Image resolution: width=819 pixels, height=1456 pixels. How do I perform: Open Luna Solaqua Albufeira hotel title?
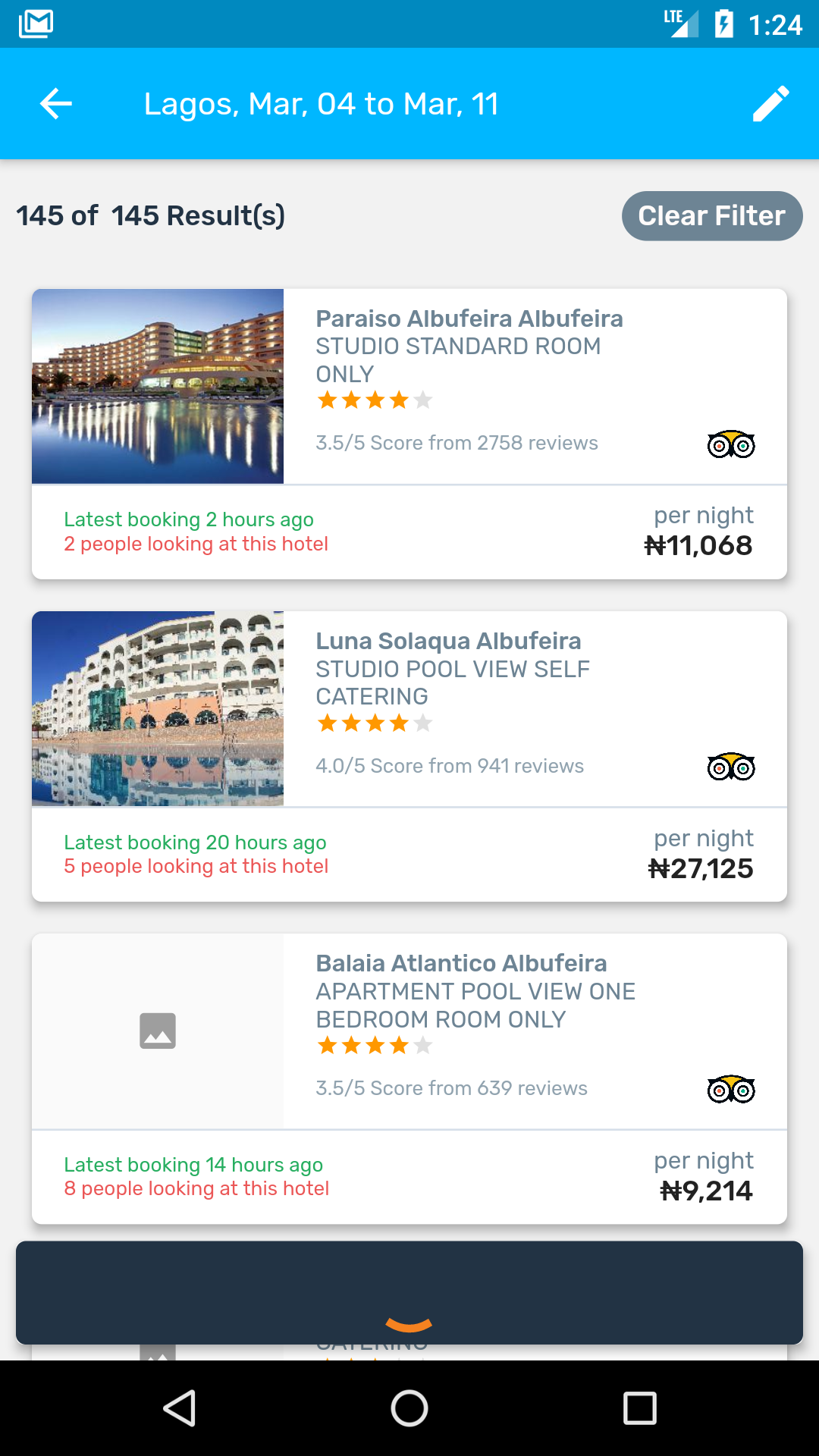[x=448, y=641]
